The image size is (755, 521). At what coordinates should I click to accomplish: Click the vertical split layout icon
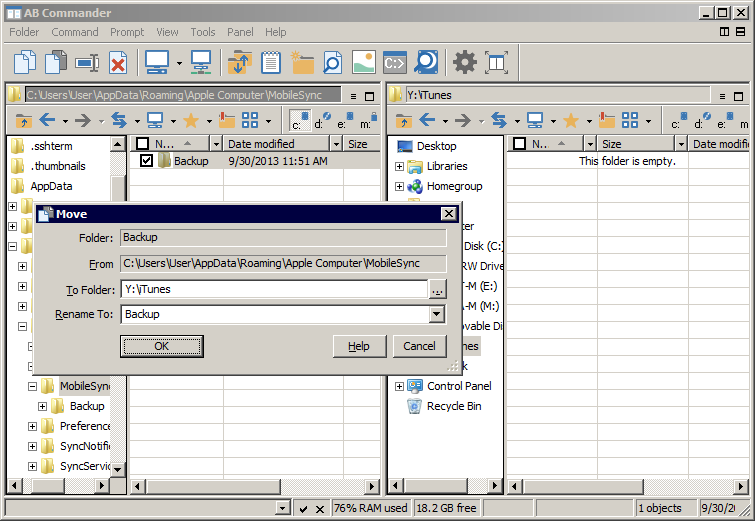[724, 32]
